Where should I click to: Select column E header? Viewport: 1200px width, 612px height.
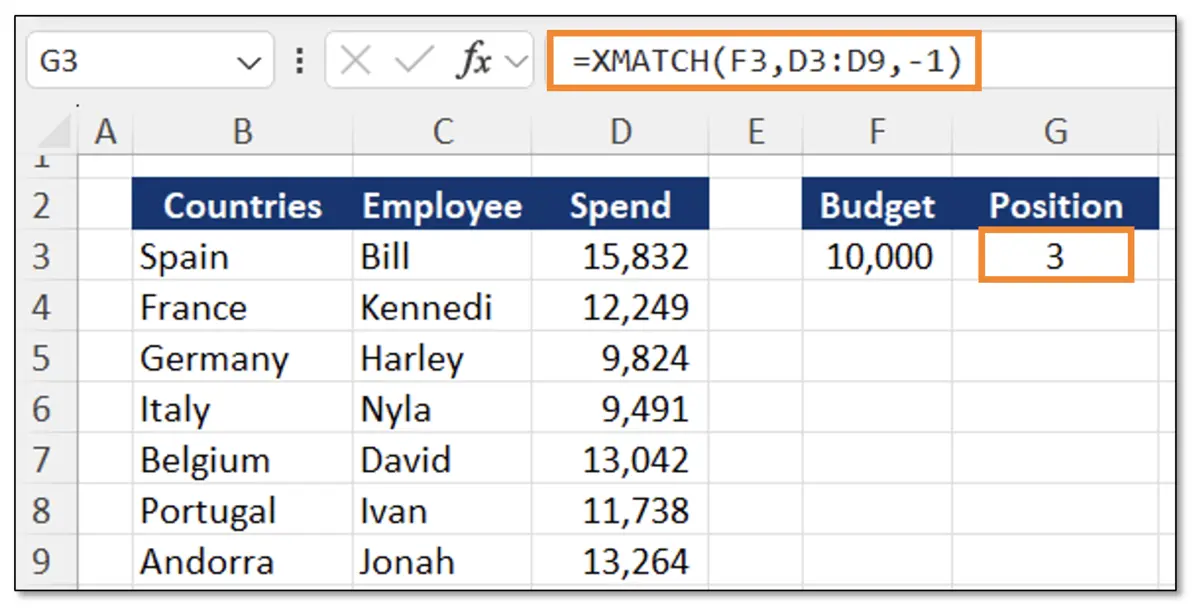[756, 131]
